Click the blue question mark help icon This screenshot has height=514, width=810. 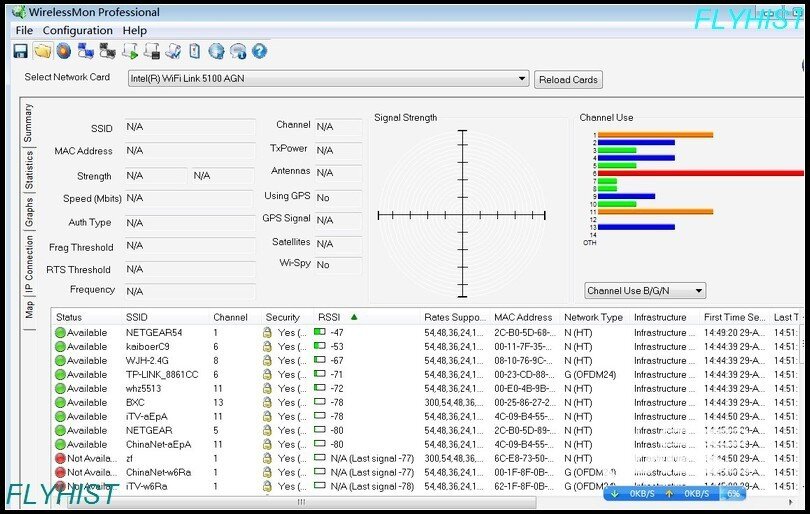[x=259, y=51]
